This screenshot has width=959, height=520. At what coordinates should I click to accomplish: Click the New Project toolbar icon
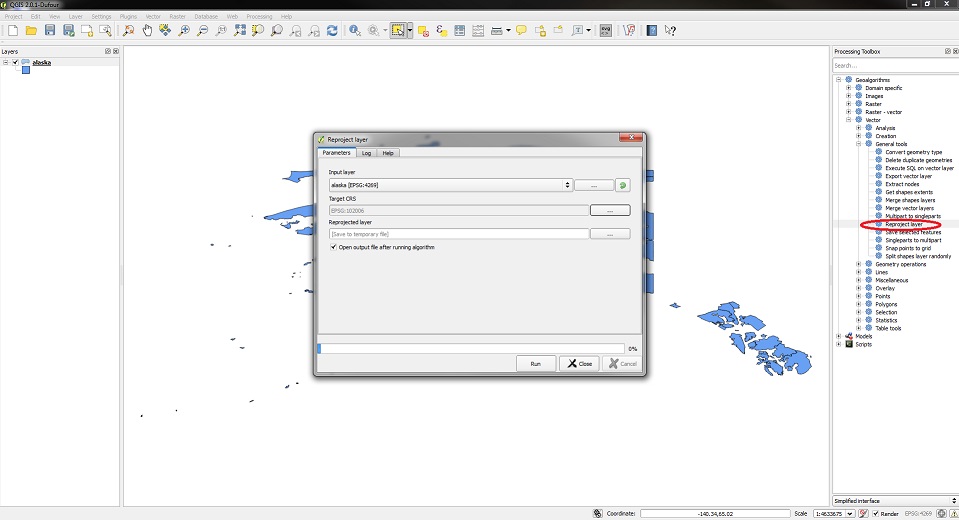(13, 30)
